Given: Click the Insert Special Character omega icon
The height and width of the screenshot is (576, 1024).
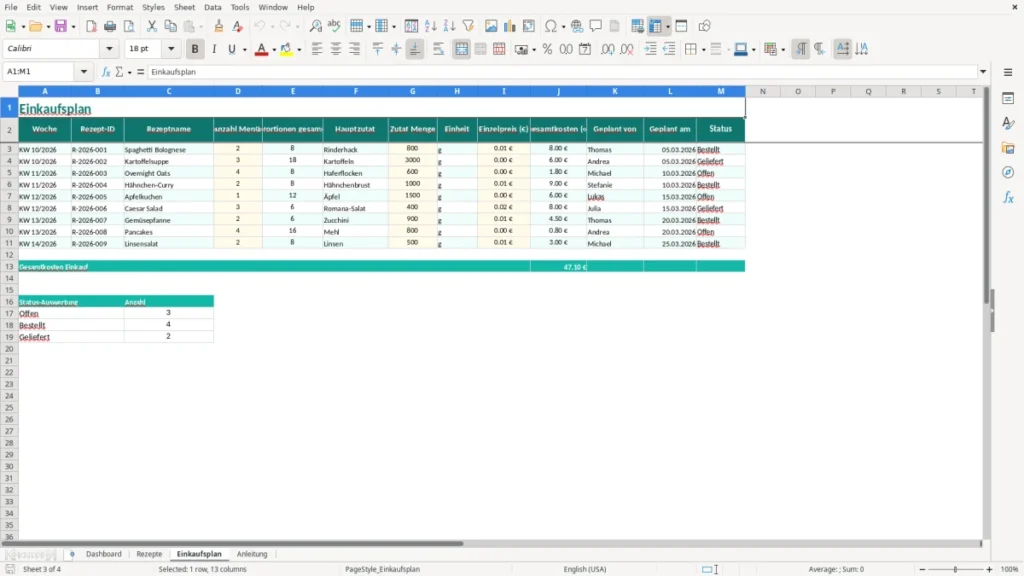Looking at the screenshot, I should coord(551,26).
